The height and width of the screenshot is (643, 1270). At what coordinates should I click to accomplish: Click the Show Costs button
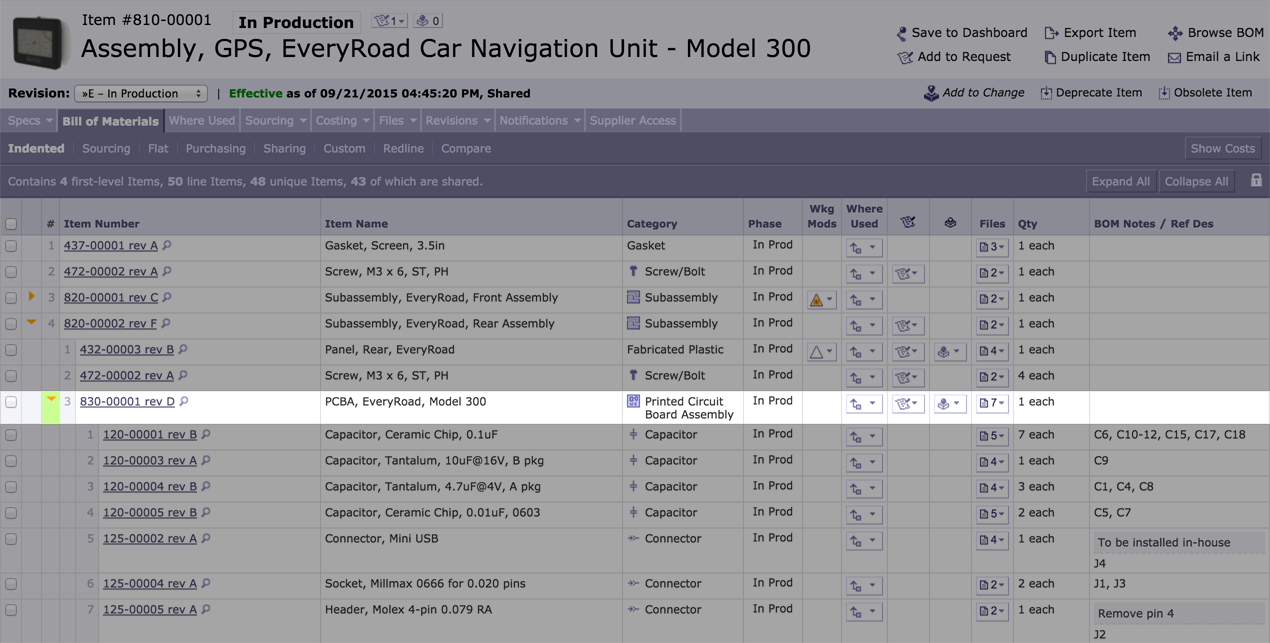[x=1223, y=148]
